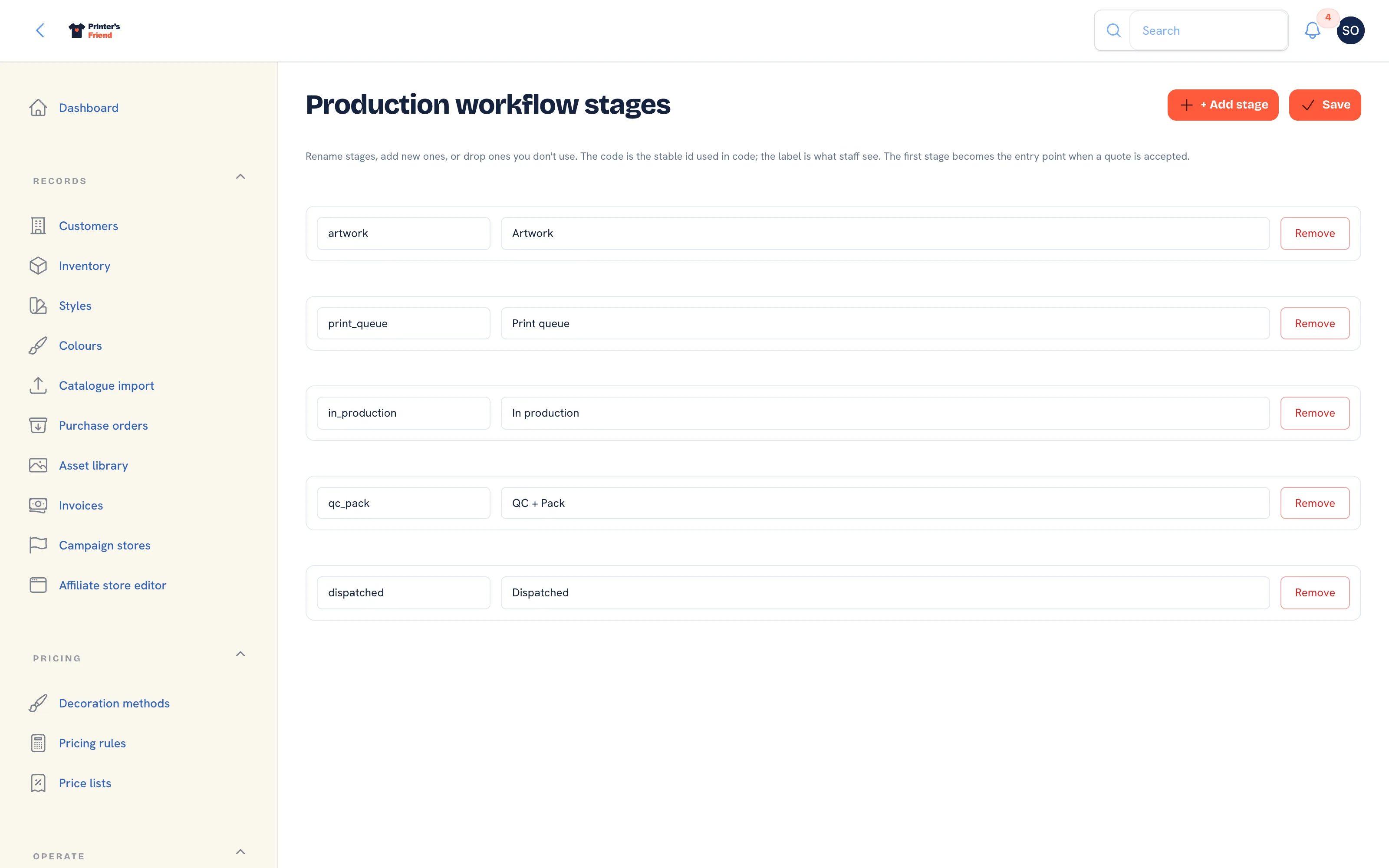
Task: Edit the in_production code field
Action: (x=404, y=413)
